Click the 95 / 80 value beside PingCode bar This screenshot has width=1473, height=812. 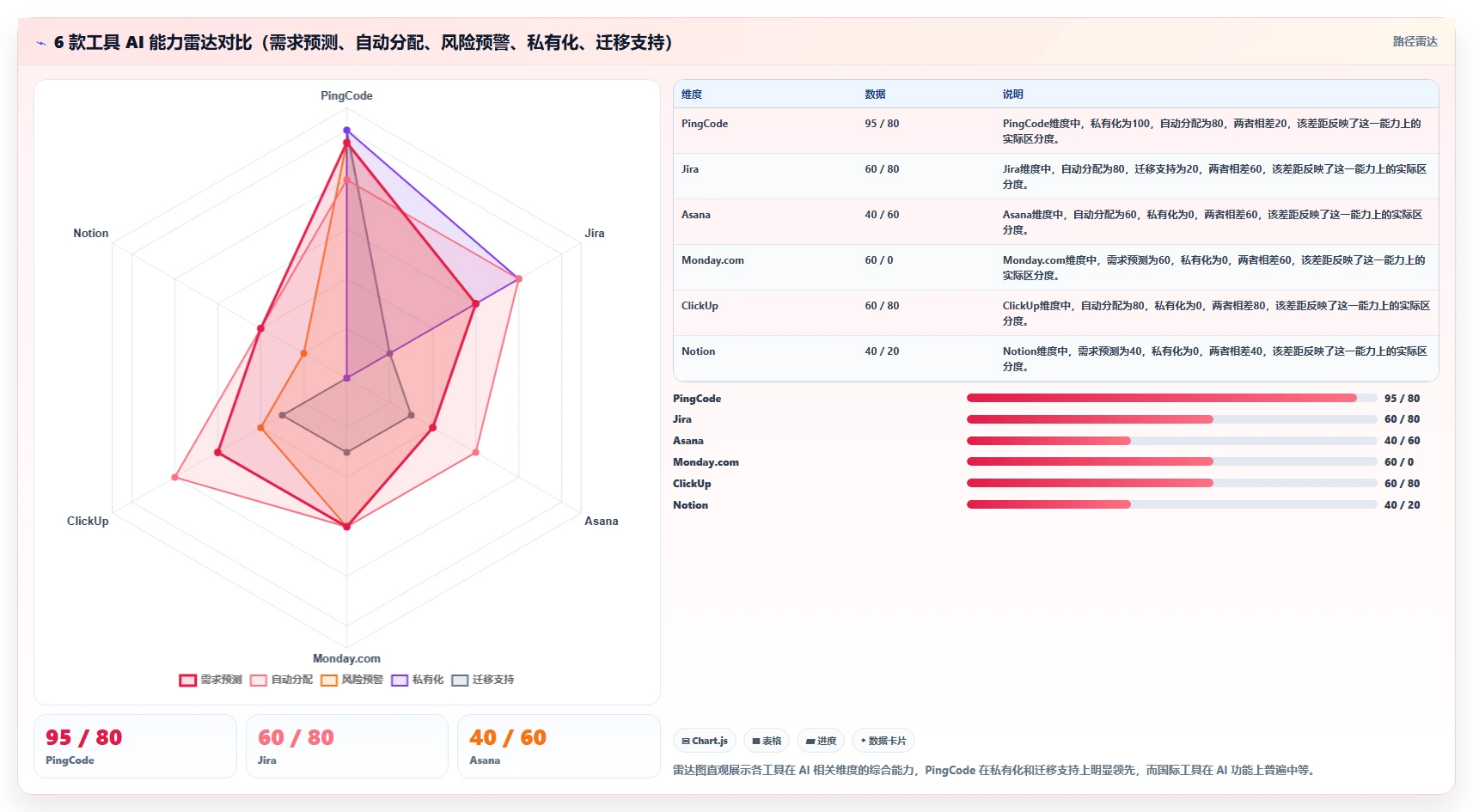1402,399
